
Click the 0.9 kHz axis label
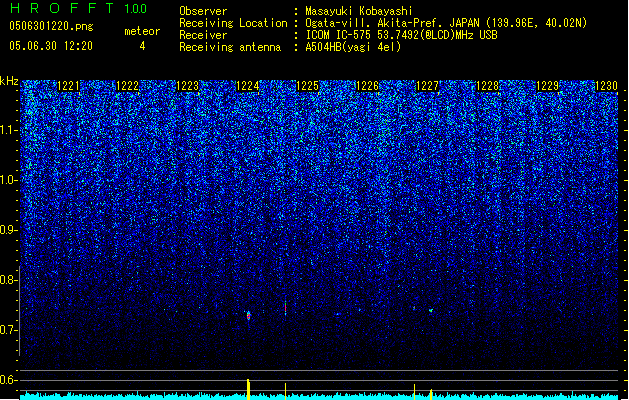click(x=8, y=230)
